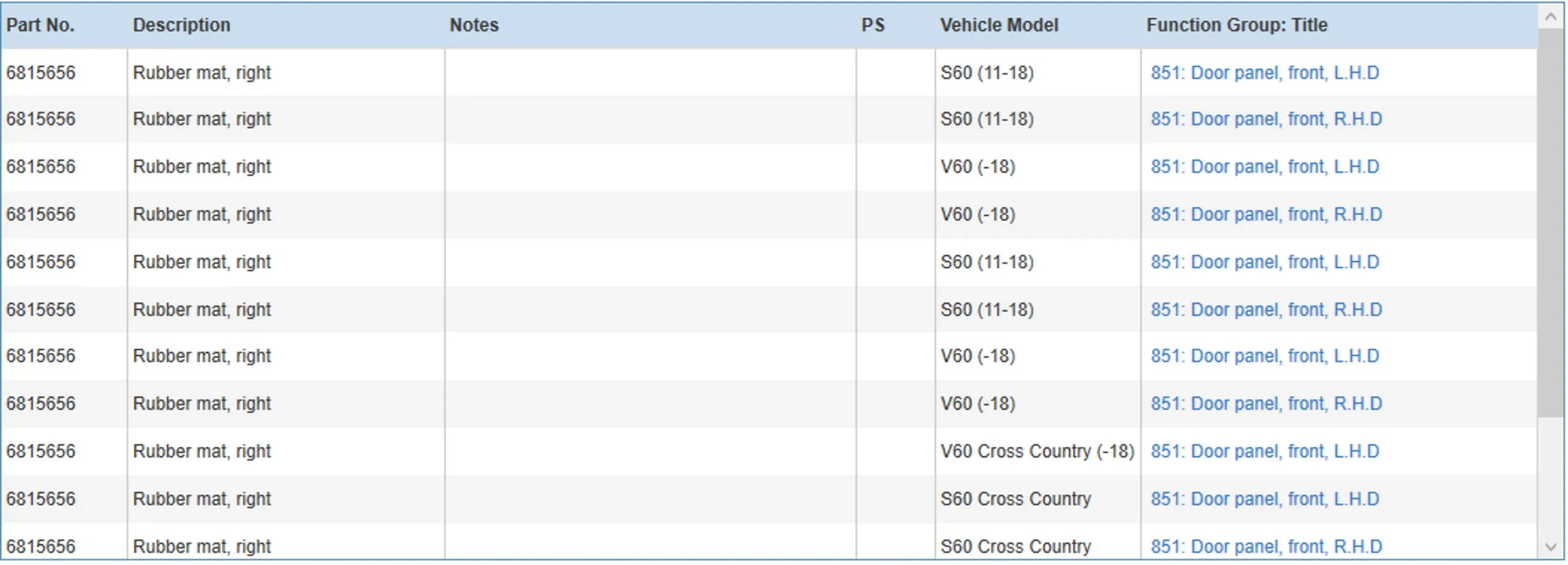Open the first row's Door panel L.H.D link

tap(1264, 73)
